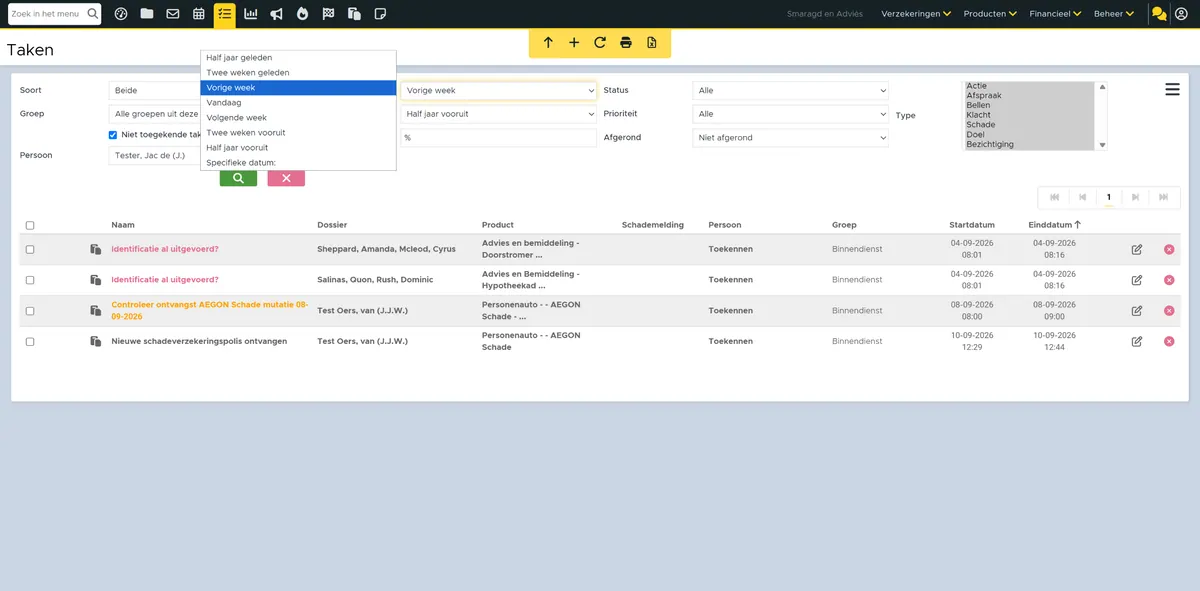
Task: Edit the 'Nieuwe schadeverzekeringspolis ontvangen' task
Action: (1137, 342)
